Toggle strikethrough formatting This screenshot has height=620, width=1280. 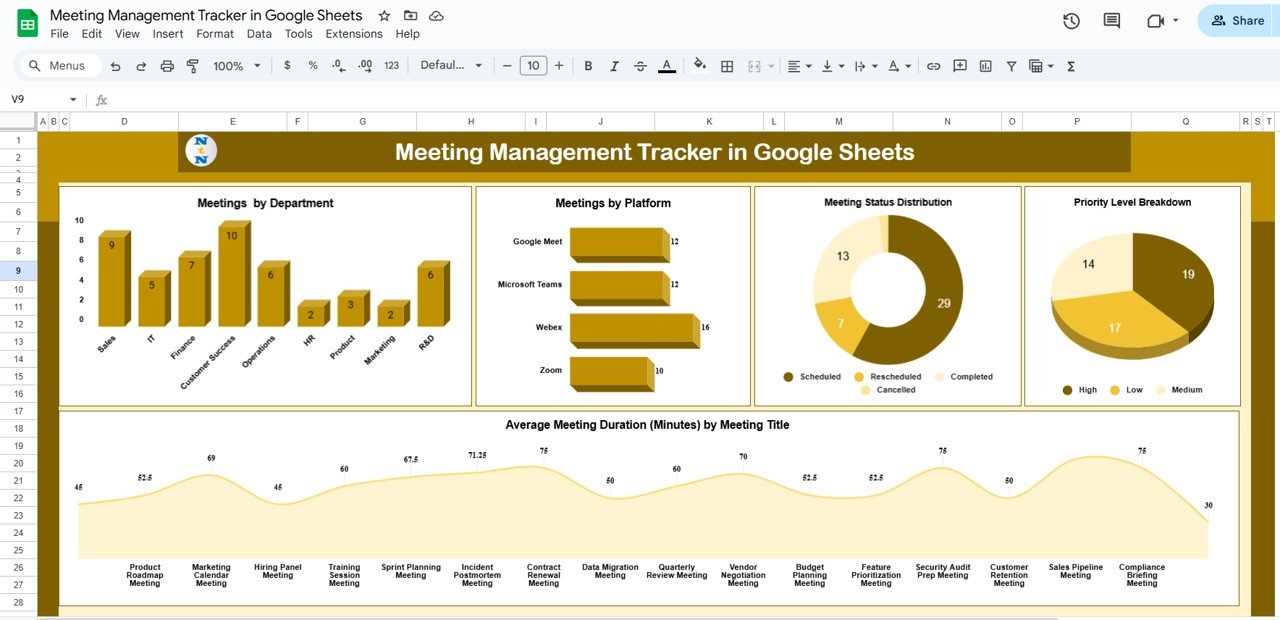tap(640, 65)
